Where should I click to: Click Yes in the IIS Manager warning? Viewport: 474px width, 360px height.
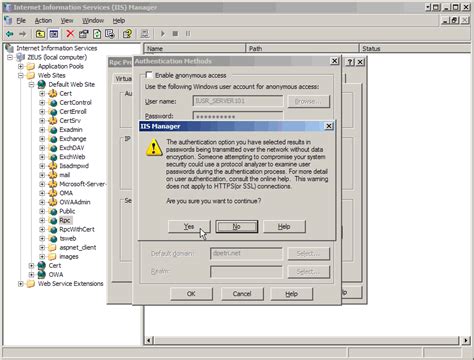point(189,227)
